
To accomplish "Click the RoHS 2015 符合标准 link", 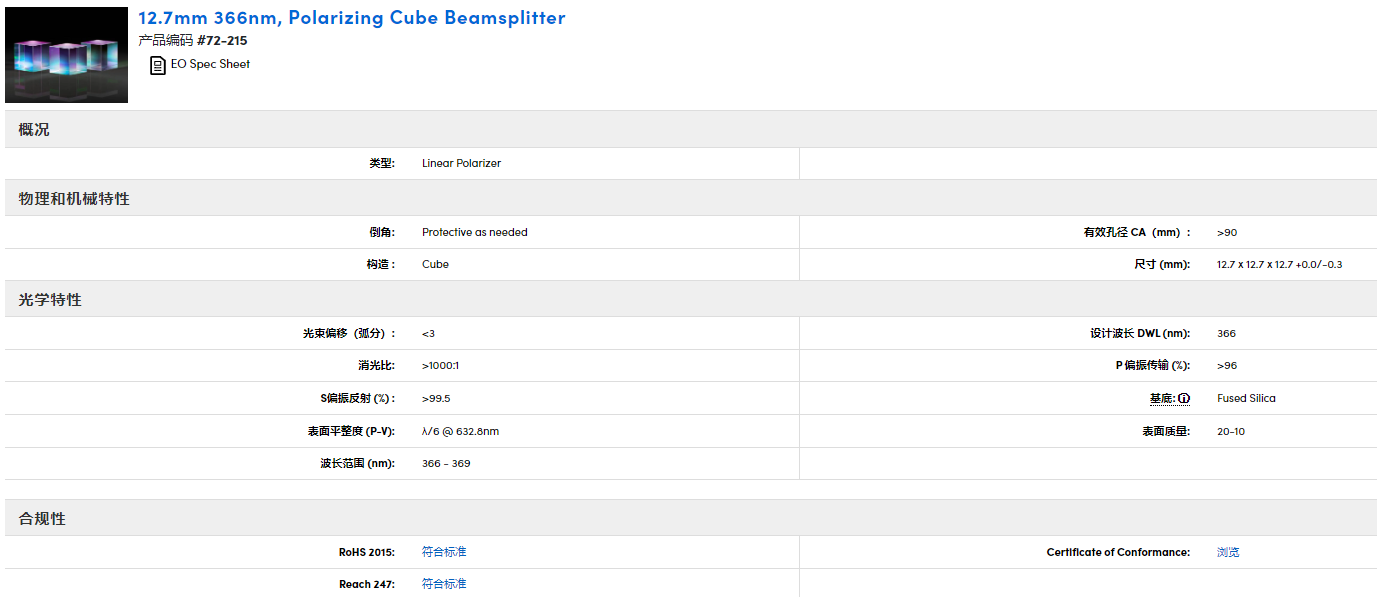I will [x=444, y=552].
